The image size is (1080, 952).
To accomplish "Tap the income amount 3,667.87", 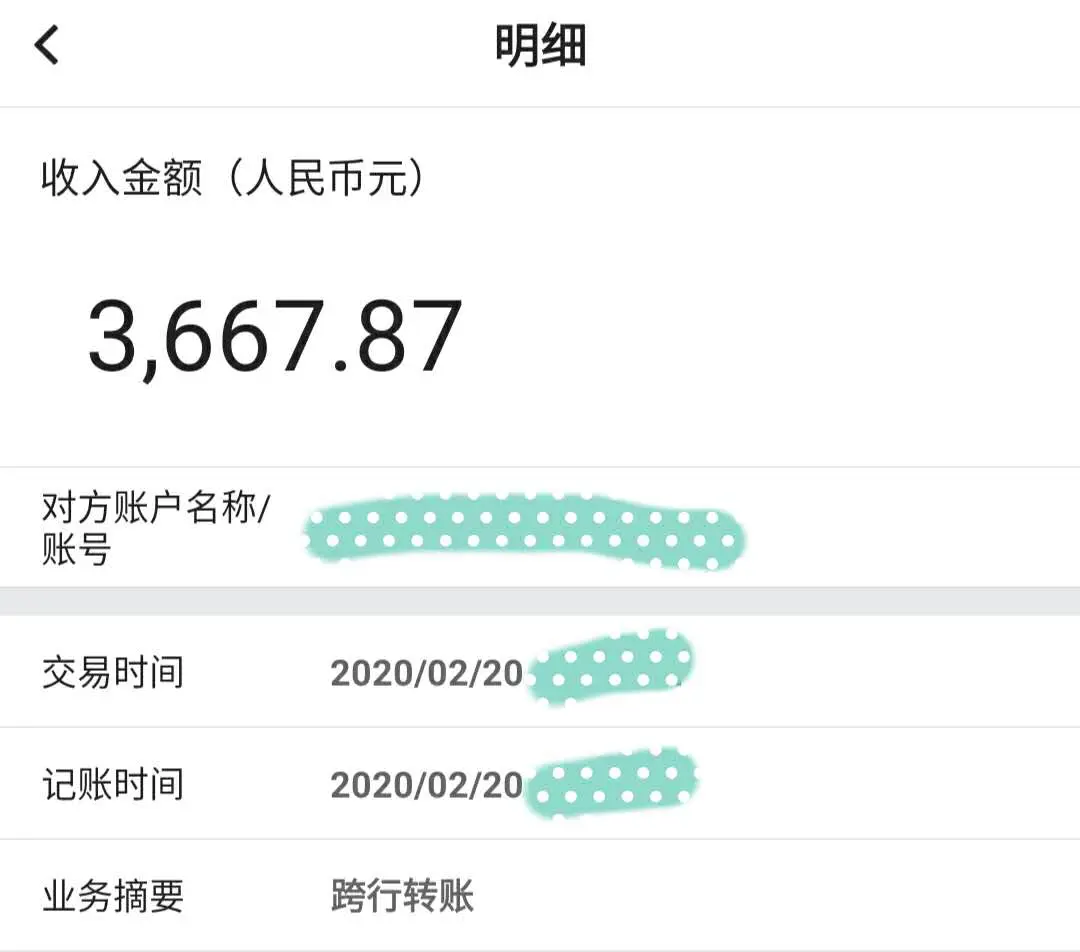I will click(x=275, y=338).
